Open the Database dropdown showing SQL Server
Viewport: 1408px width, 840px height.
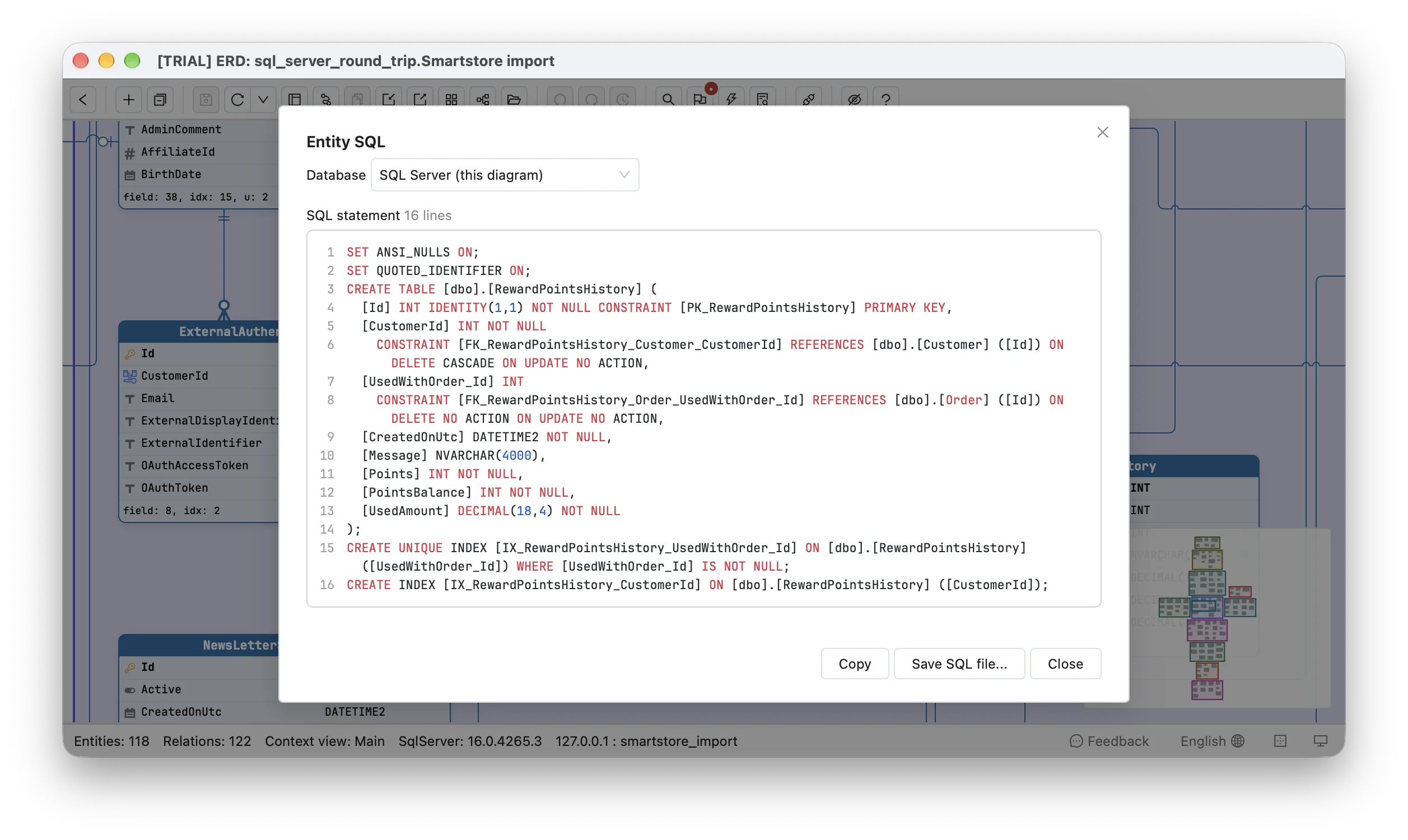coord(505,175)
